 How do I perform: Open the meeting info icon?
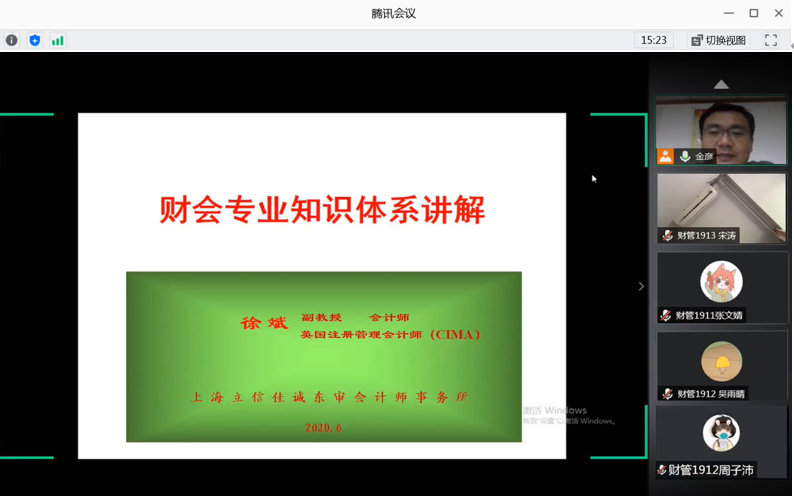[x=11, y=41]
